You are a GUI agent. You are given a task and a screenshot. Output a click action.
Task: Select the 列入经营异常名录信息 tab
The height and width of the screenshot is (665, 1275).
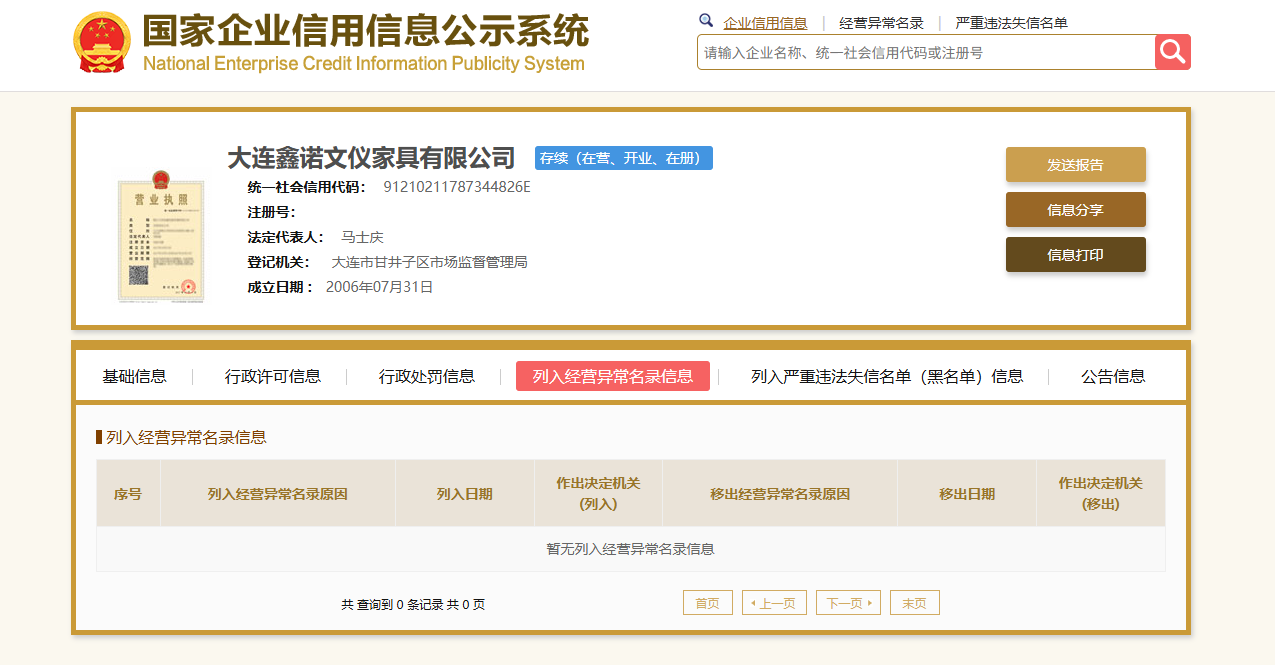coord(613,376)
